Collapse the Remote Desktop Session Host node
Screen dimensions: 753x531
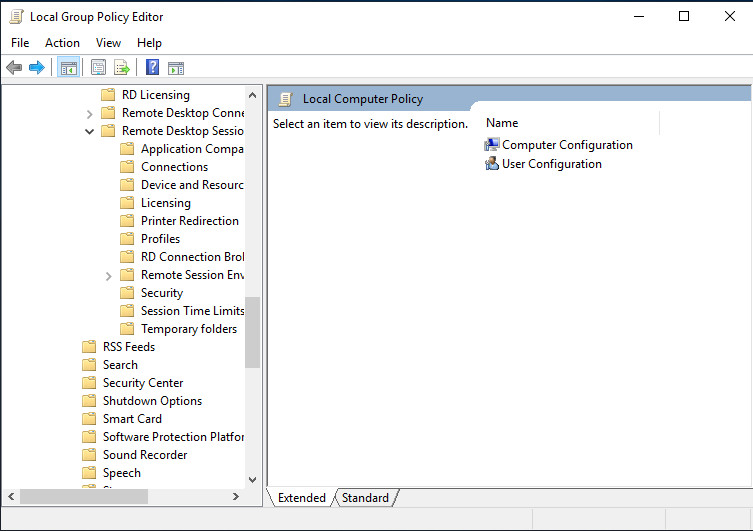pos(90,131)
